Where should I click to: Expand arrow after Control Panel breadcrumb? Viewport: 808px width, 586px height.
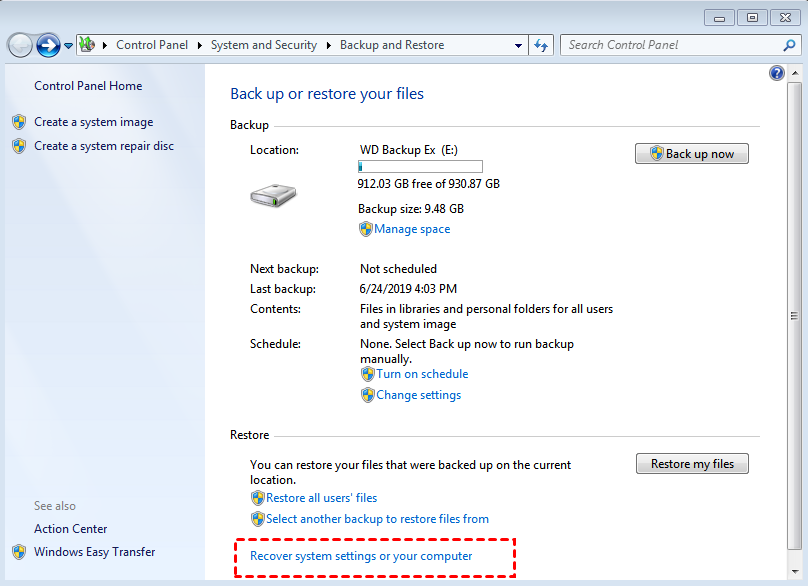click(x=199, y=45)
